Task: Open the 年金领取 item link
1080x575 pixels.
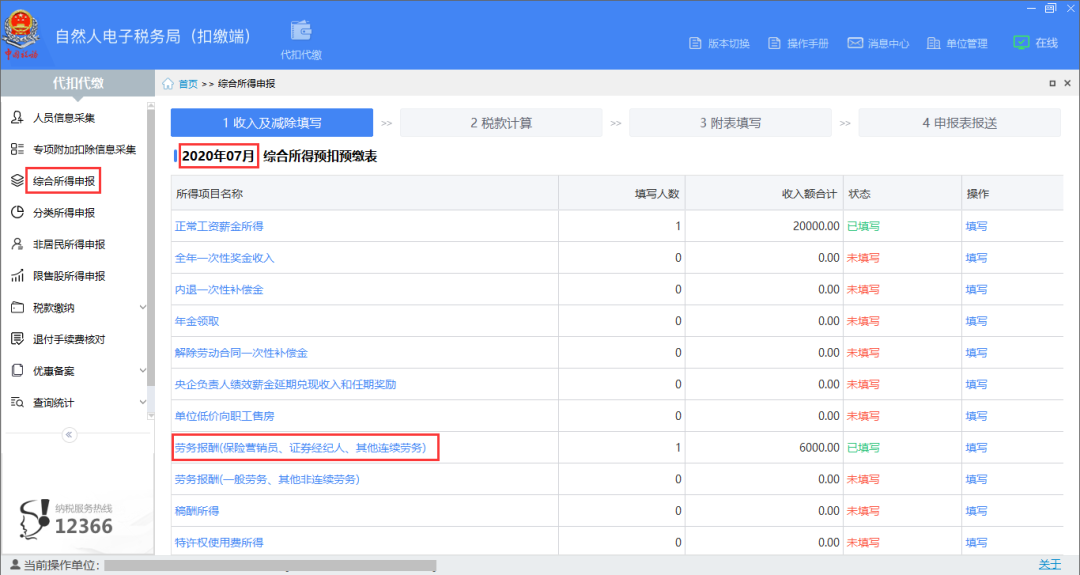Action: pos(197,321)
